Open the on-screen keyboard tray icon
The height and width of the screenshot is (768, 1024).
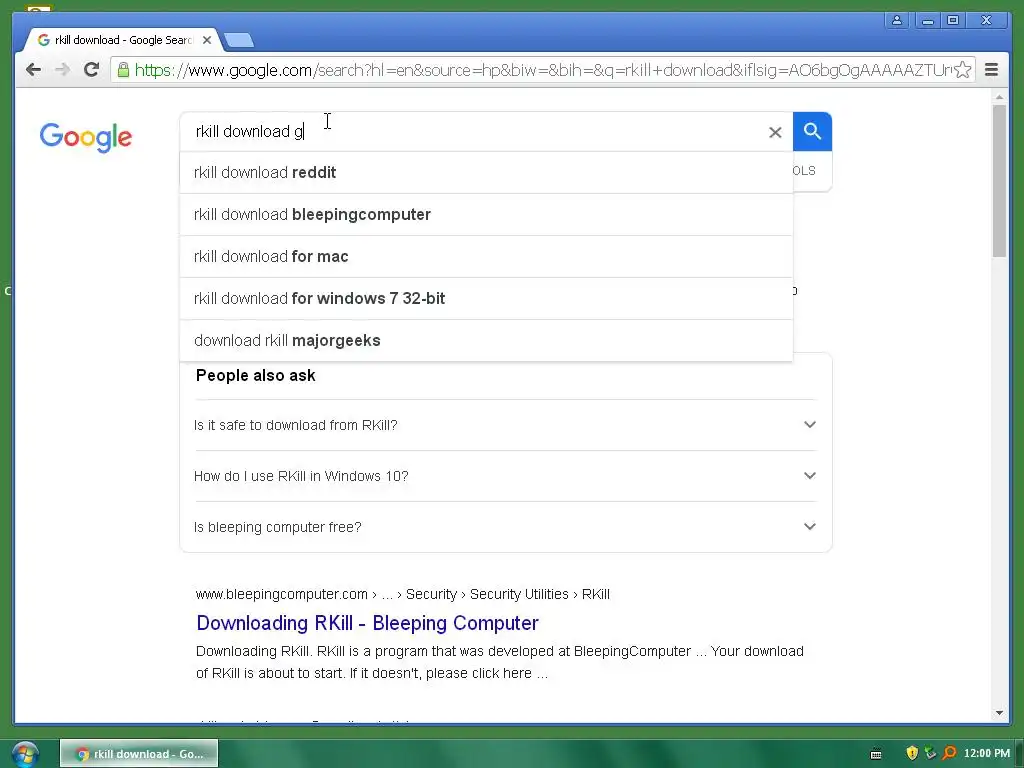(876, 754)
